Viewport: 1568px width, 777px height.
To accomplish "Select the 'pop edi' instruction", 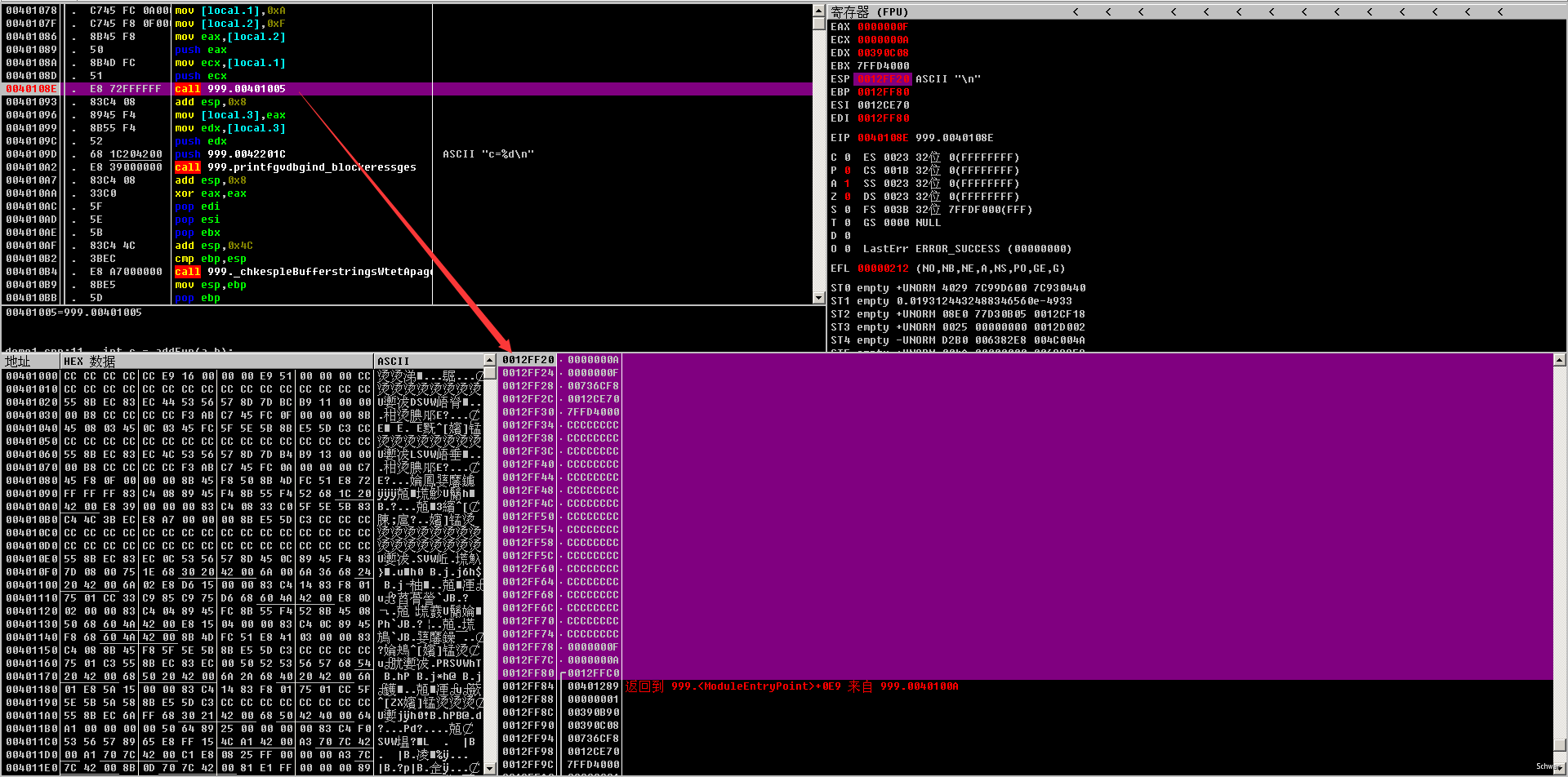I will (198, 206).
